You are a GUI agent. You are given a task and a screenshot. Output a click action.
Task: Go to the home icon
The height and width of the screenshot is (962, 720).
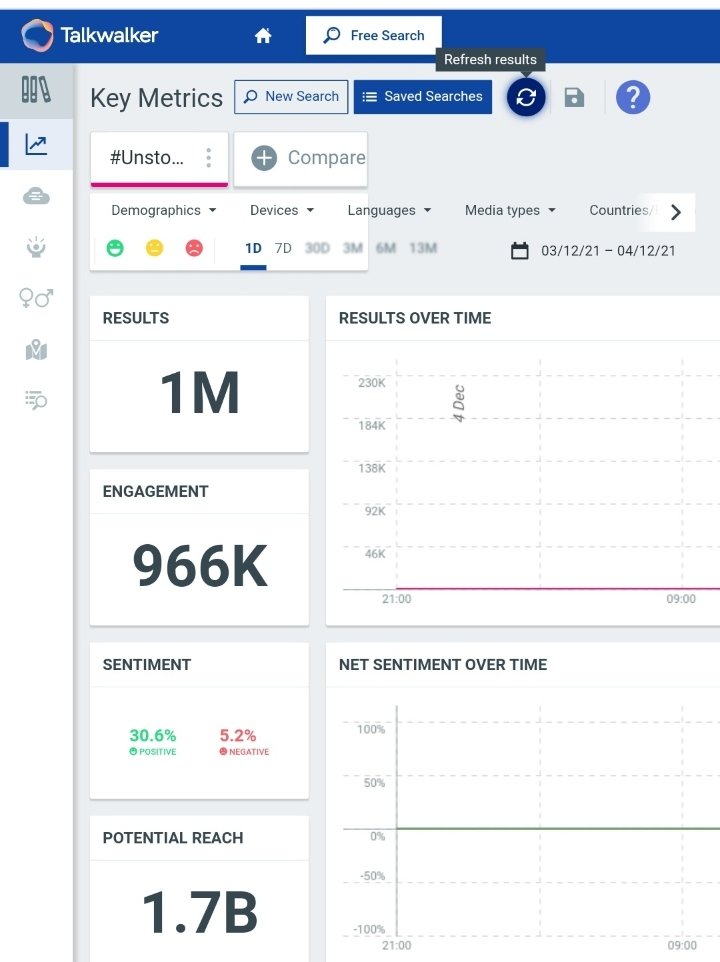click(263, 36)
